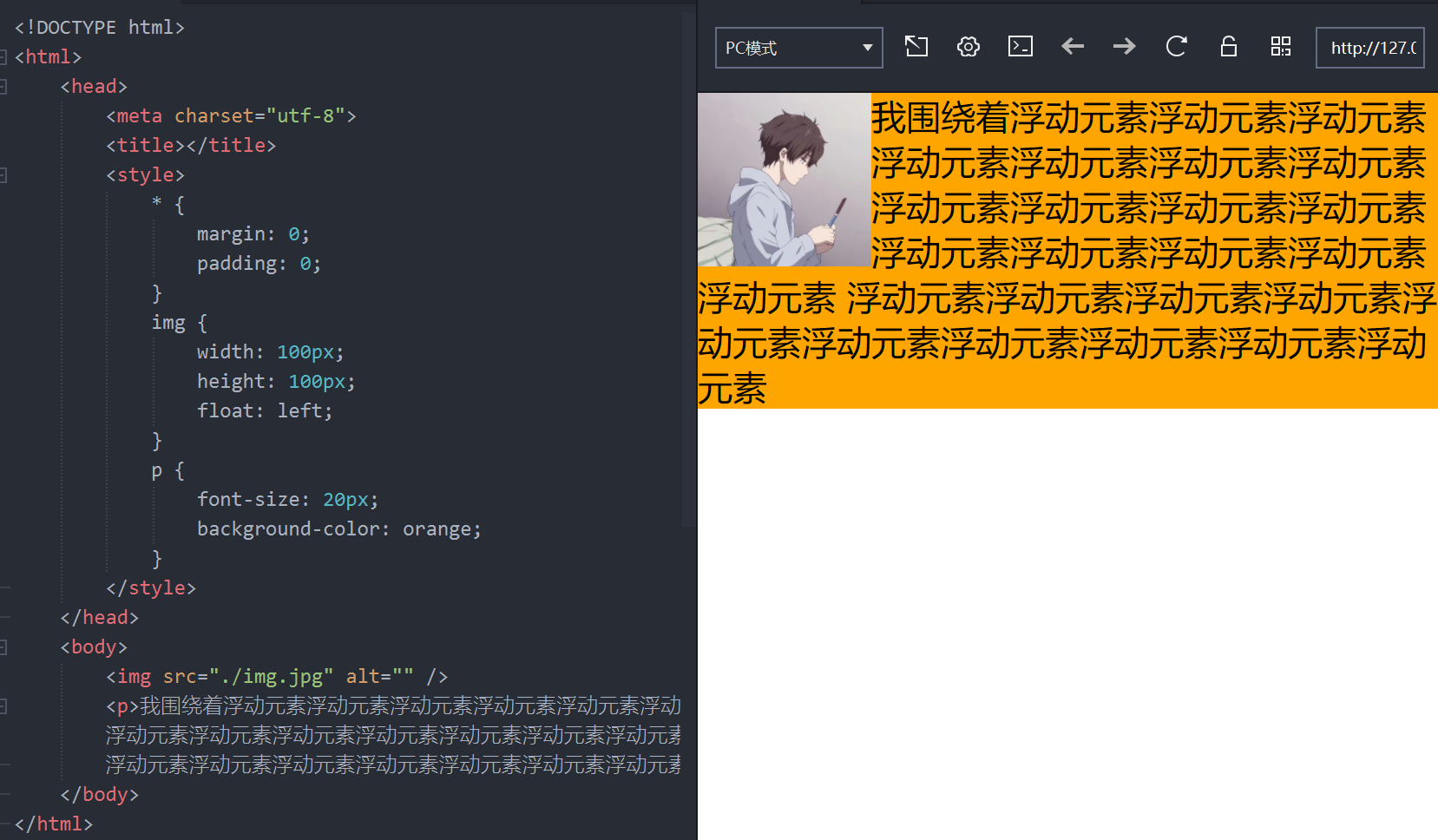Image resolution: width=1438 pixels, height=840 pixels.
Task: Click the floated anime boy image
Action: [785, 180]
